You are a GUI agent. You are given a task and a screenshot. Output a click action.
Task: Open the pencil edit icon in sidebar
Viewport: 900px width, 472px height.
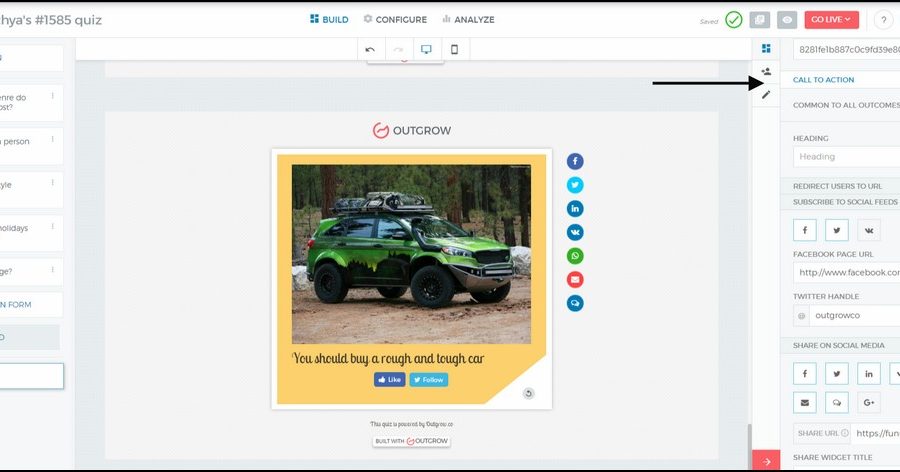point(766,95)
